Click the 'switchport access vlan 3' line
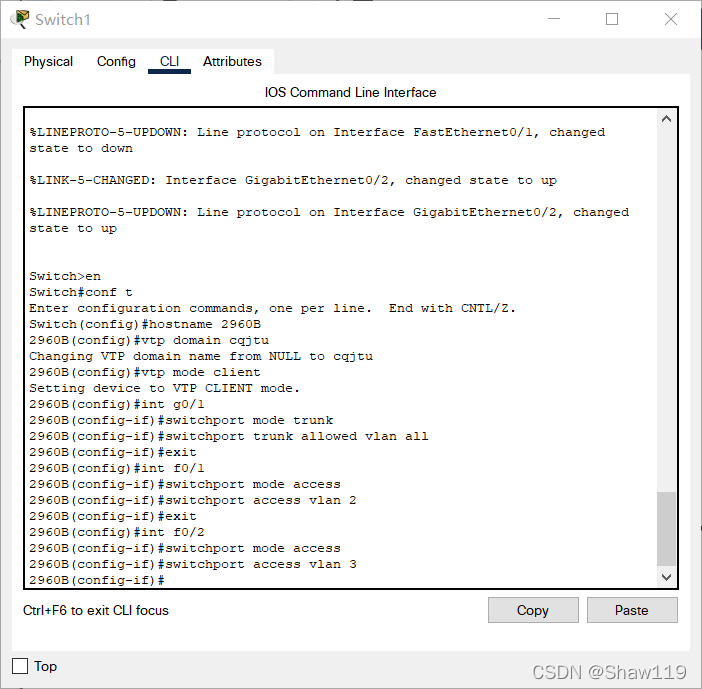This screenshot has height=689, width=702. (193, 564)
